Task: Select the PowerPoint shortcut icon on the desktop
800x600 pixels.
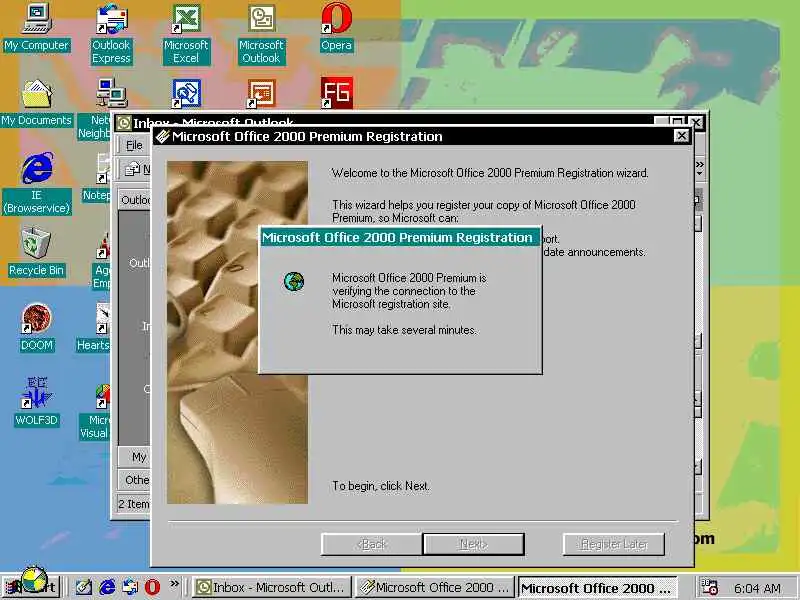Action: pos(261,93)
